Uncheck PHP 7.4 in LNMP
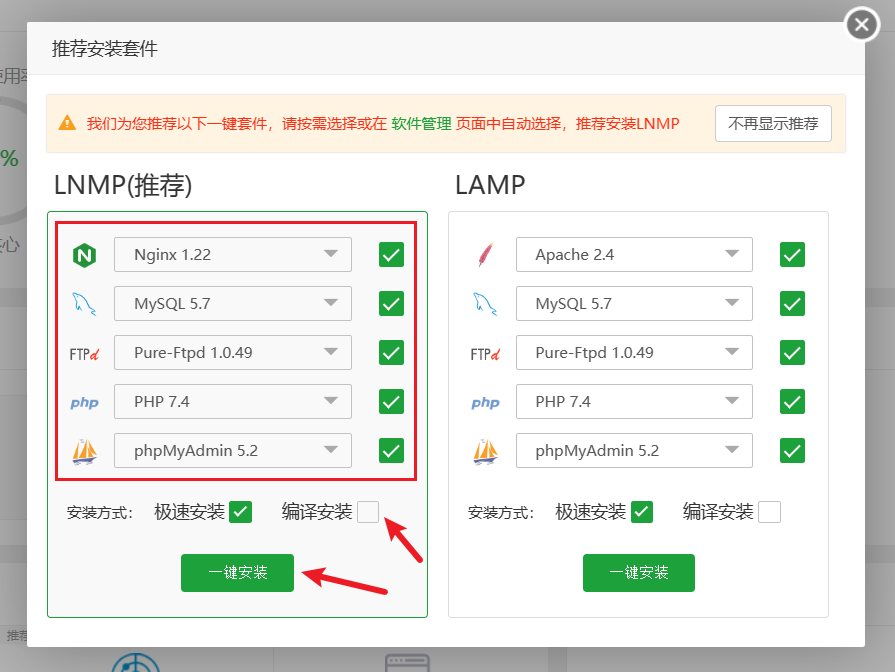The width and height of the screenshot is (895, 672). 392,402
